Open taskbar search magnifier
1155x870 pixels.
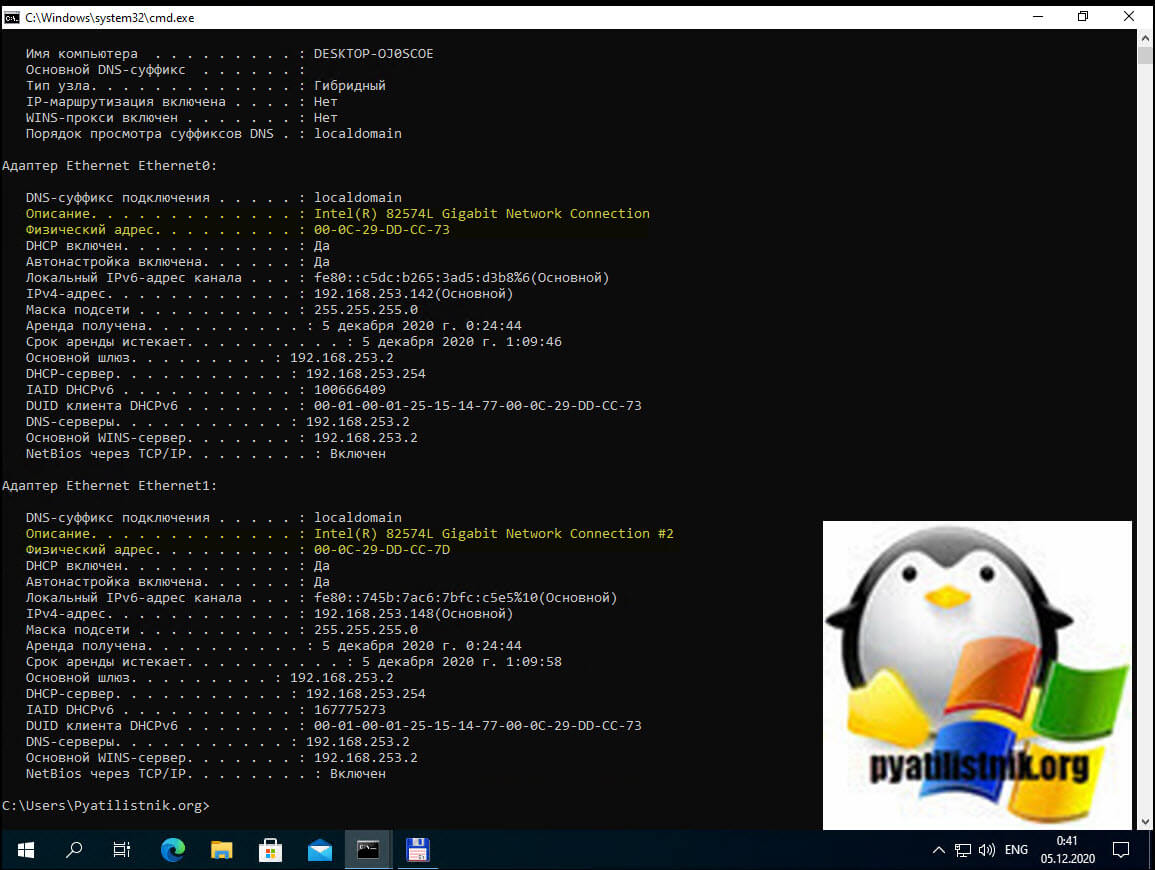74,850
